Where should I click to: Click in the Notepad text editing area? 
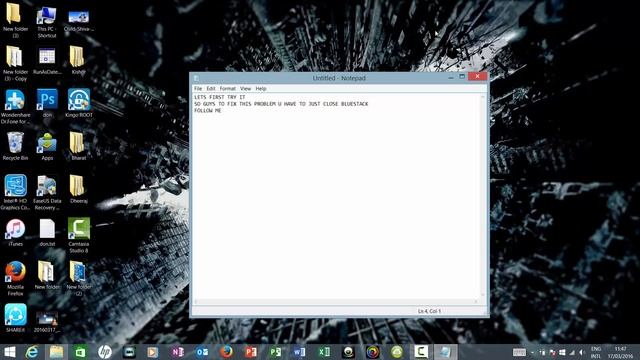click(336, 196)
